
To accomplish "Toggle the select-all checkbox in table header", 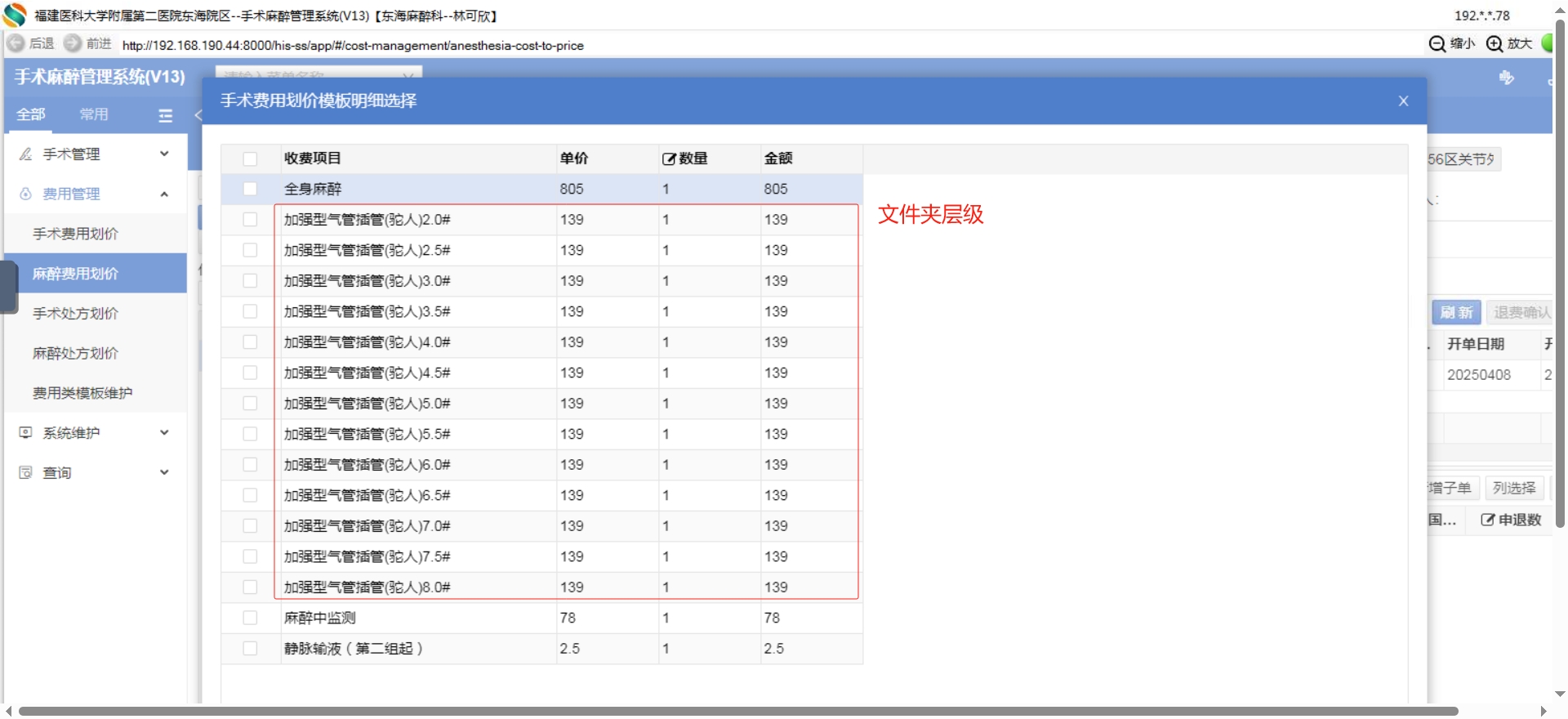I will tap(250, 159).
